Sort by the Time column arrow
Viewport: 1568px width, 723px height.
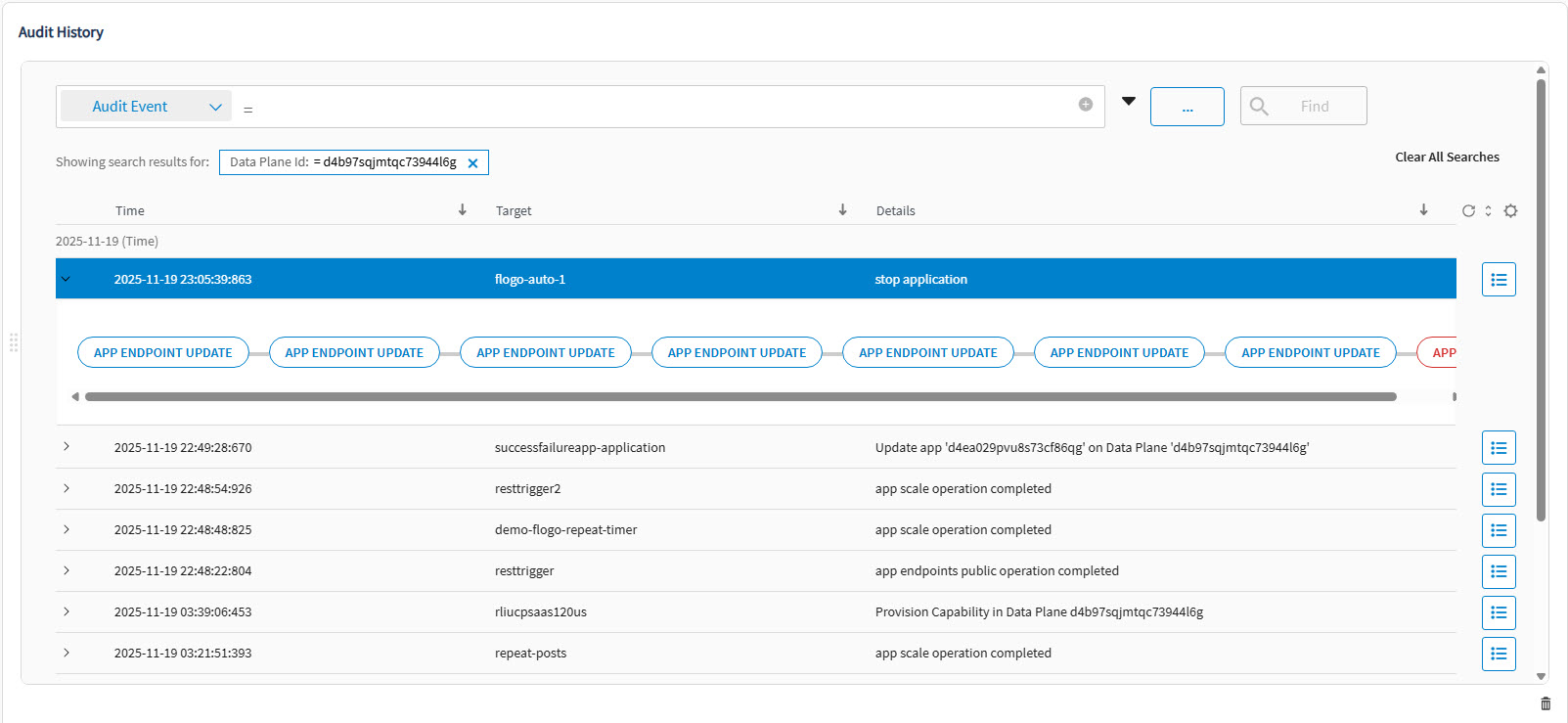tap(463, 210)
